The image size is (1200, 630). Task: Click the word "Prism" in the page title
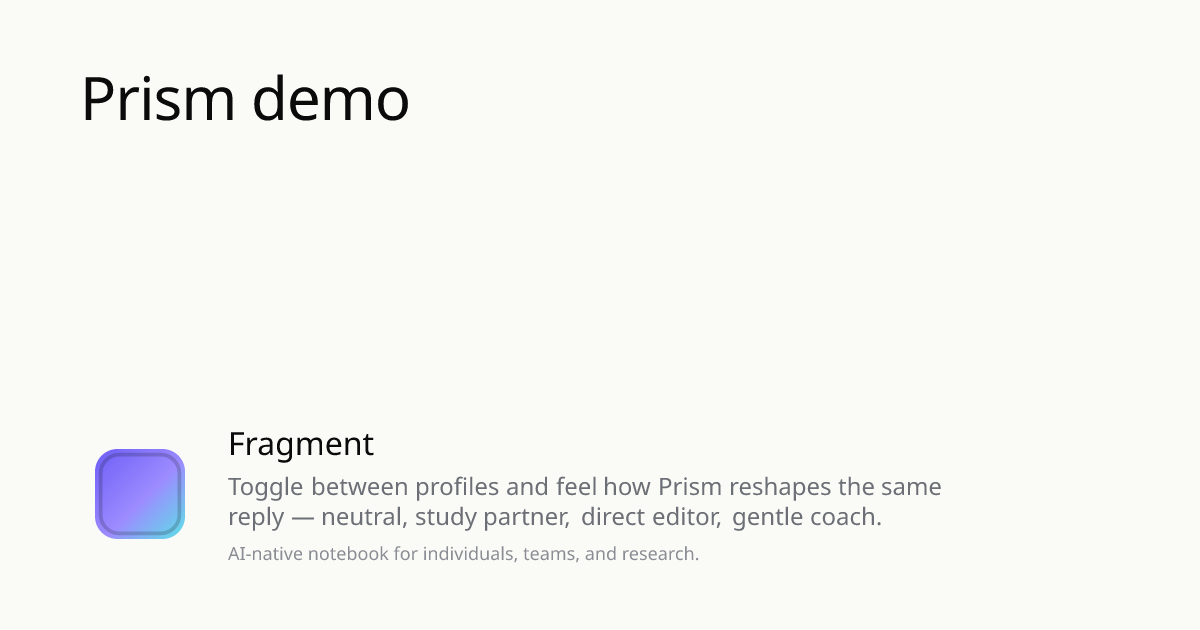(158, 99)
